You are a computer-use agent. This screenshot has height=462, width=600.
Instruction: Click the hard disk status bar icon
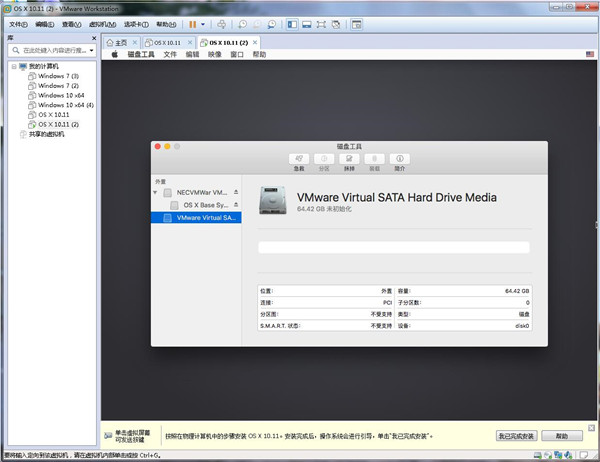pos(538,455)
